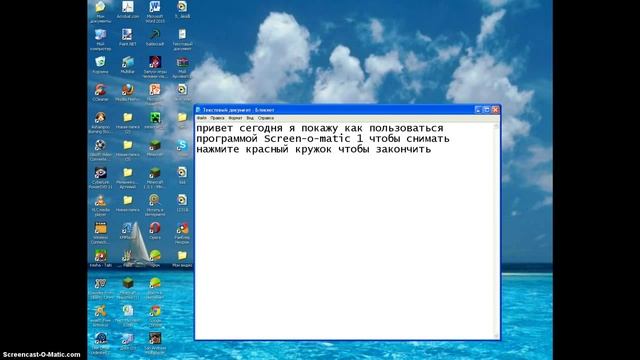640x360 pixels.
Task: Click the word закончить in Notepad text
Action: (x=403, y=149)
